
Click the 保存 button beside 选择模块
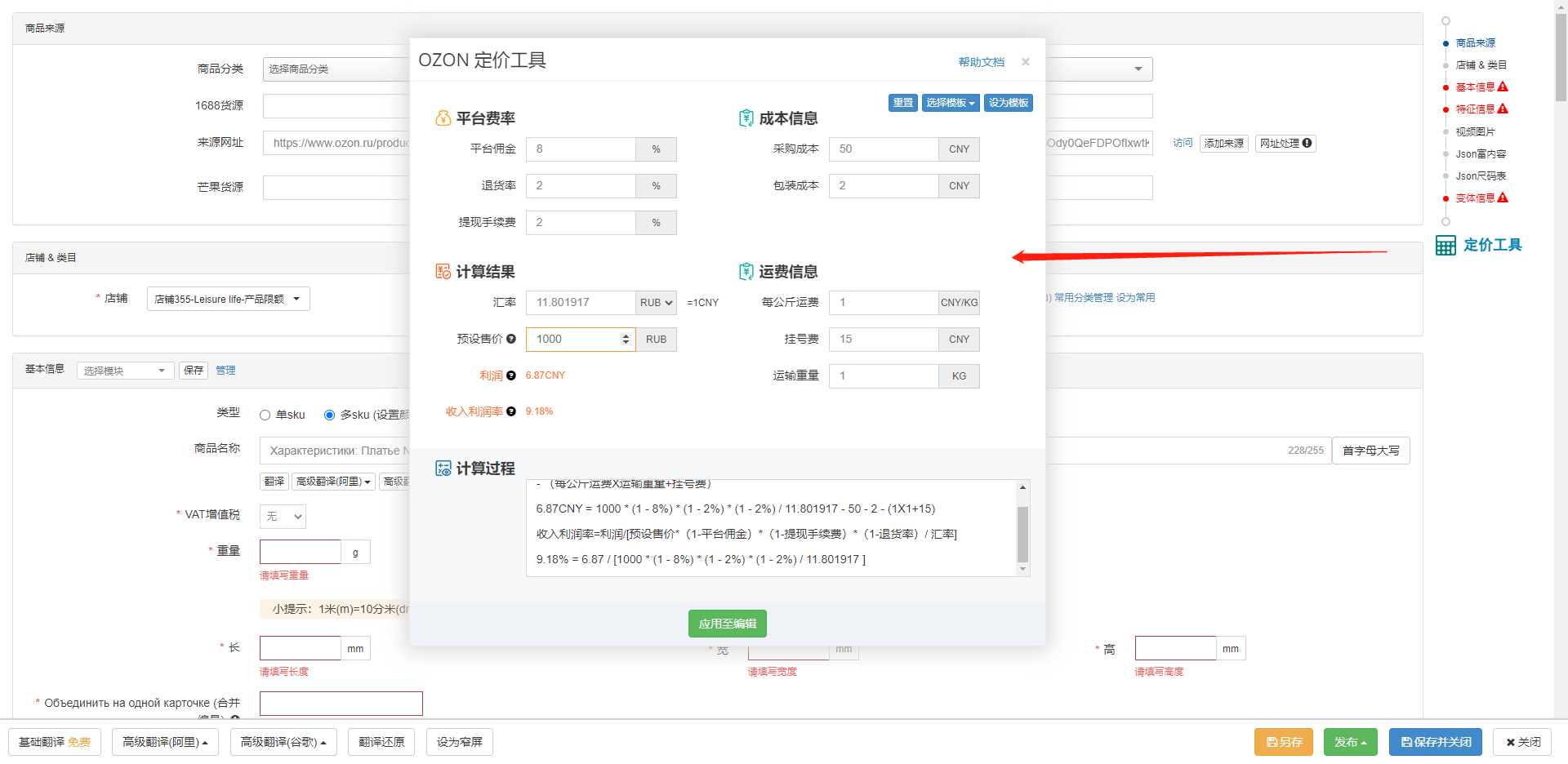click(x=194, y=371)
